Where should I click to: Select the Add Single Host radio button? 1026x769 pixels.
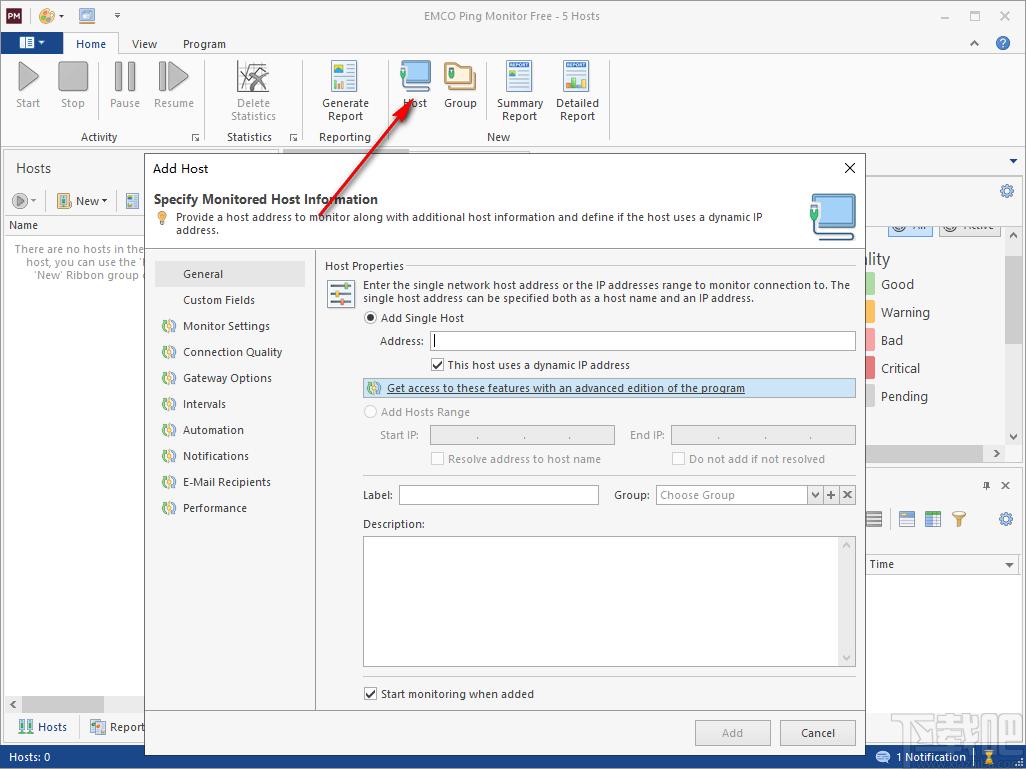(370, 318)
